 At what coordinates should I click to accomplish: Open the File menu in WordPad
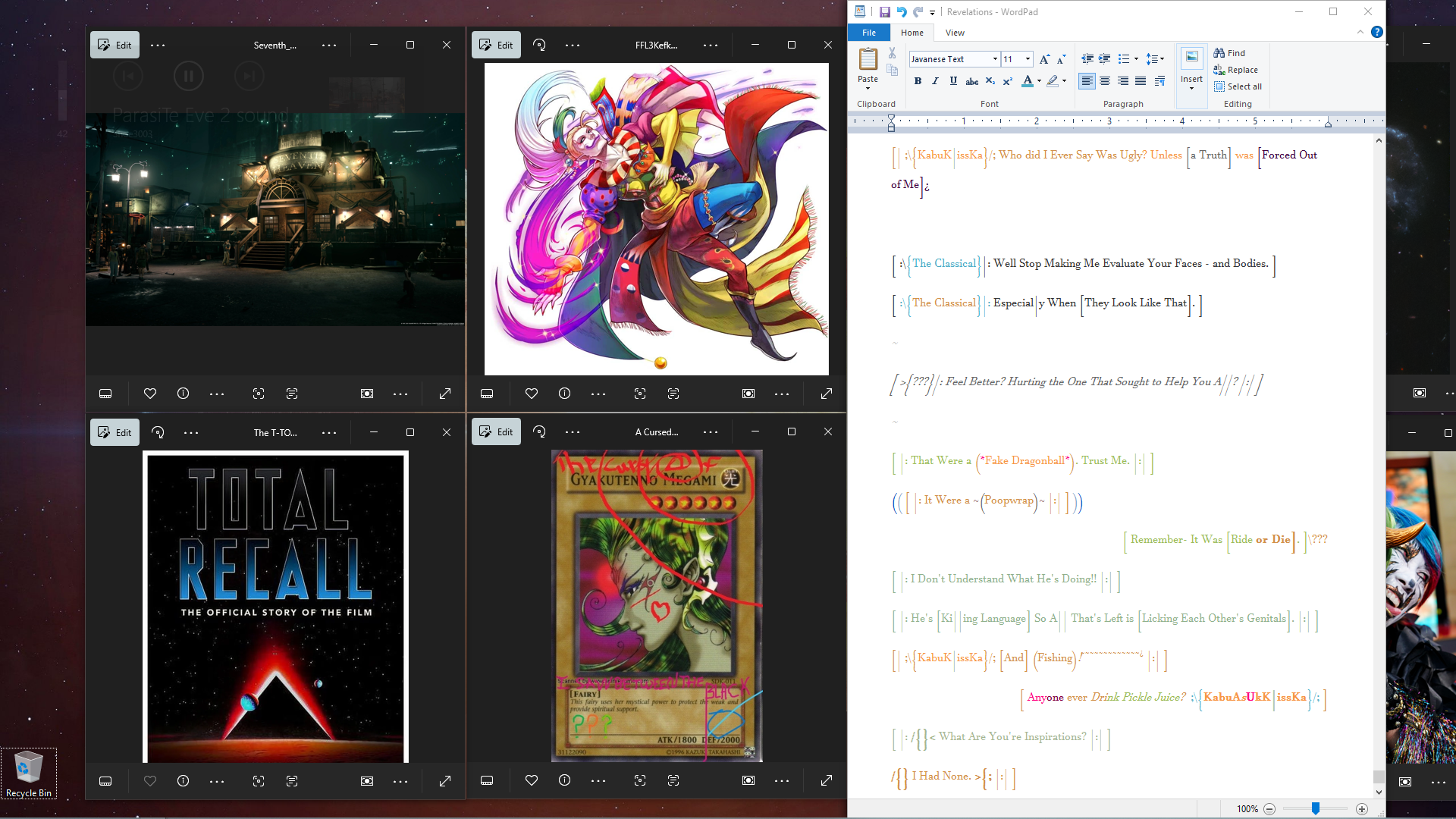tap(869, 33)
